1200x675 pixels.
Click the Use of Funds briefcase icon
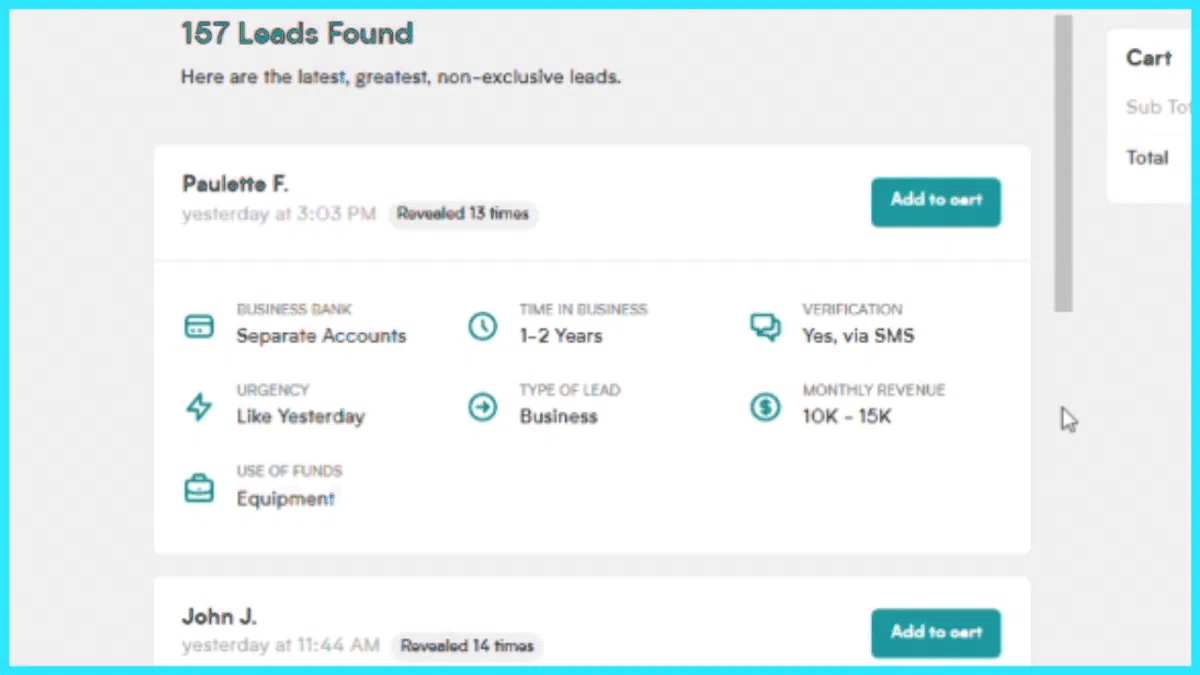(x=199, y=488)
